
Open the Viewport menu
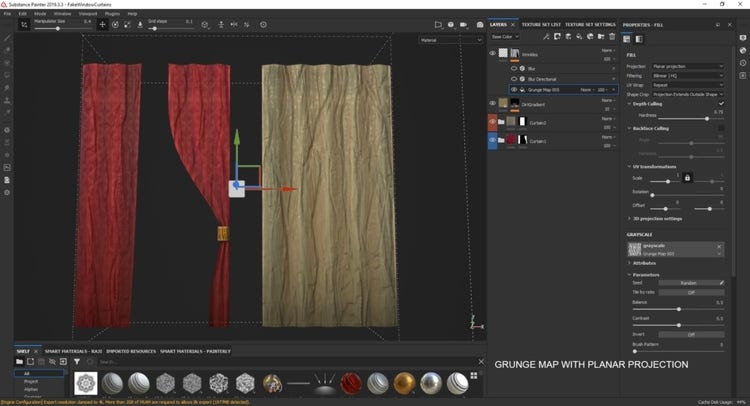pyautogui.click(x=88, y=13)
